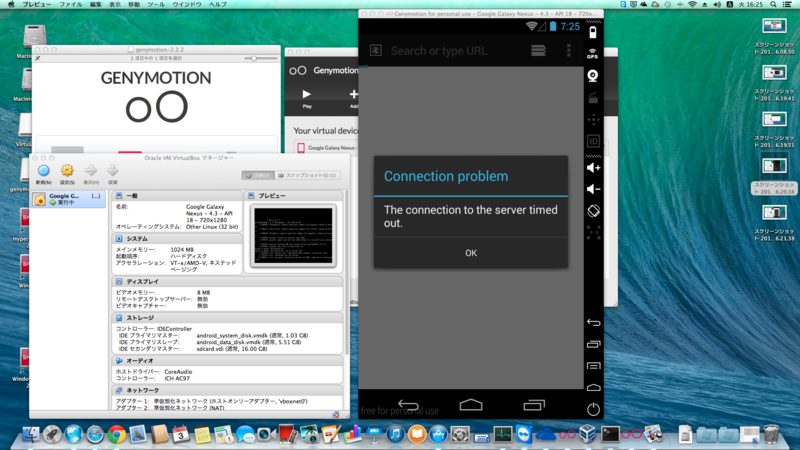Image resolution: width=800 pixels, height=450 pixels.
Task: Open the ストレージ section header
Action: (x=228, y=317)
